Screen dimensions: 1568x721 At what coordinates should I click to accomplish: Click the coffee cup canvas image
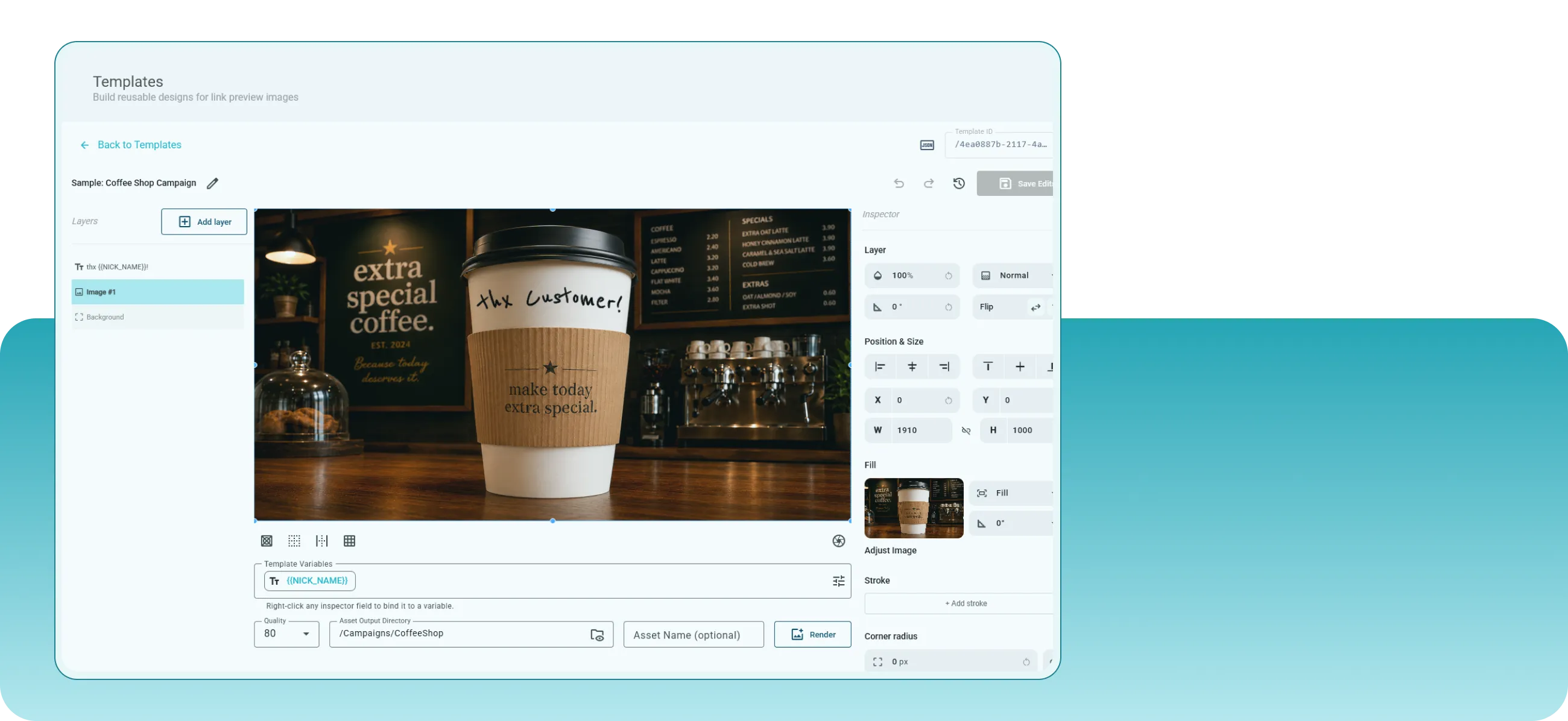[552, 365]
